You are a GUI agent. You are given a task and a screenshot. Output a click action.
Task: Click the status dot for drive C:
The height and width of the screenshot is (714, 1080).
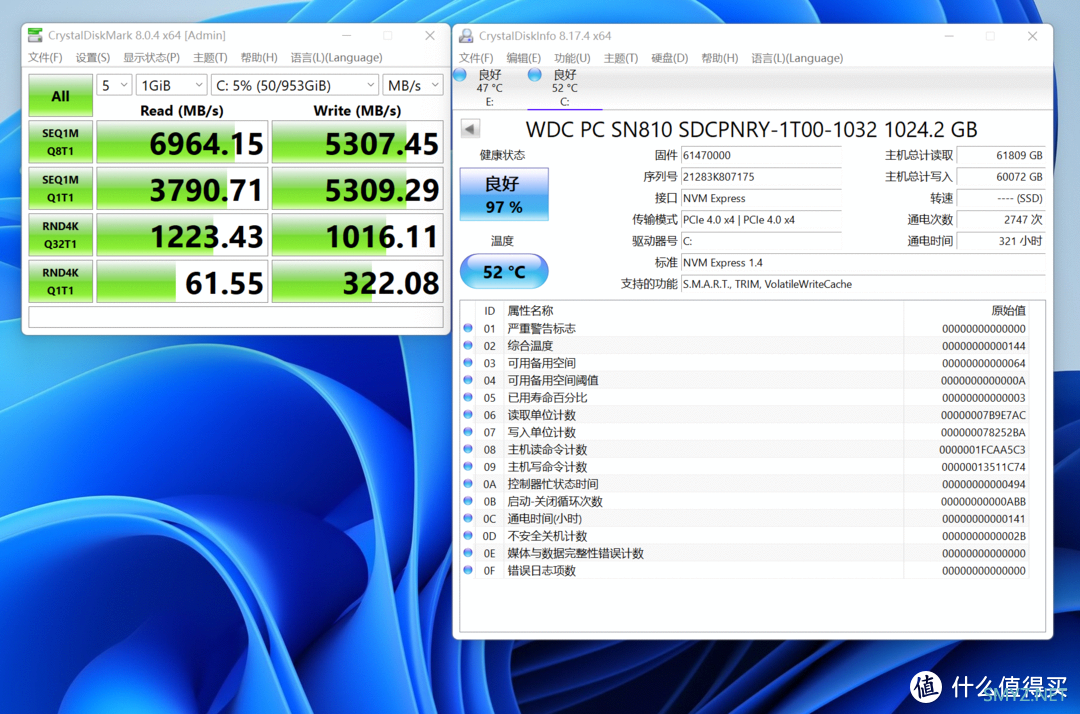point(534,74)
